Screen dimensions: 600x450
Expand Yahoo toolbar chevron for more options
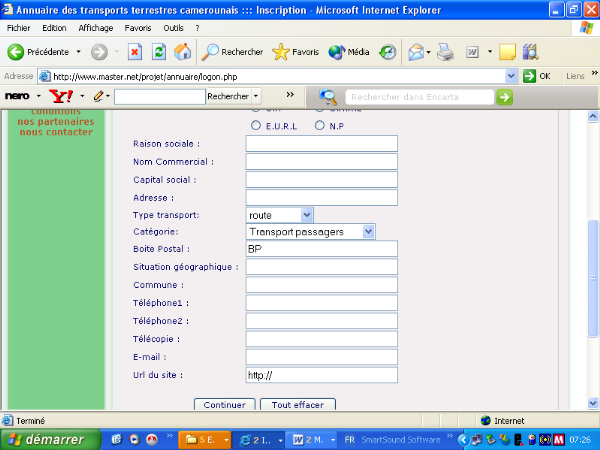click(x=290, y=94)
